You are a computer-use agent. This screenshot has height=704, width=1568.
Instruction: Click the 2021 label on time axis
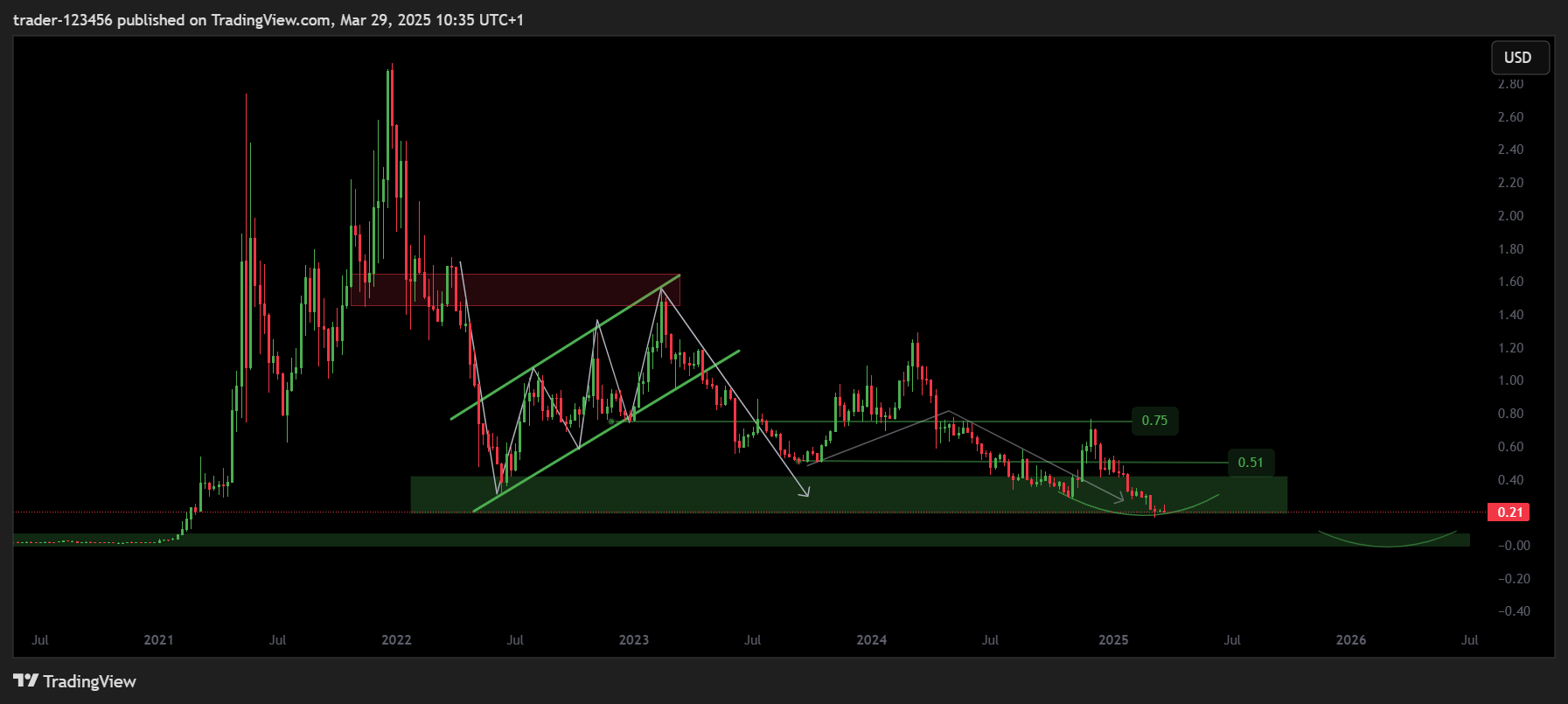(158, 640)
